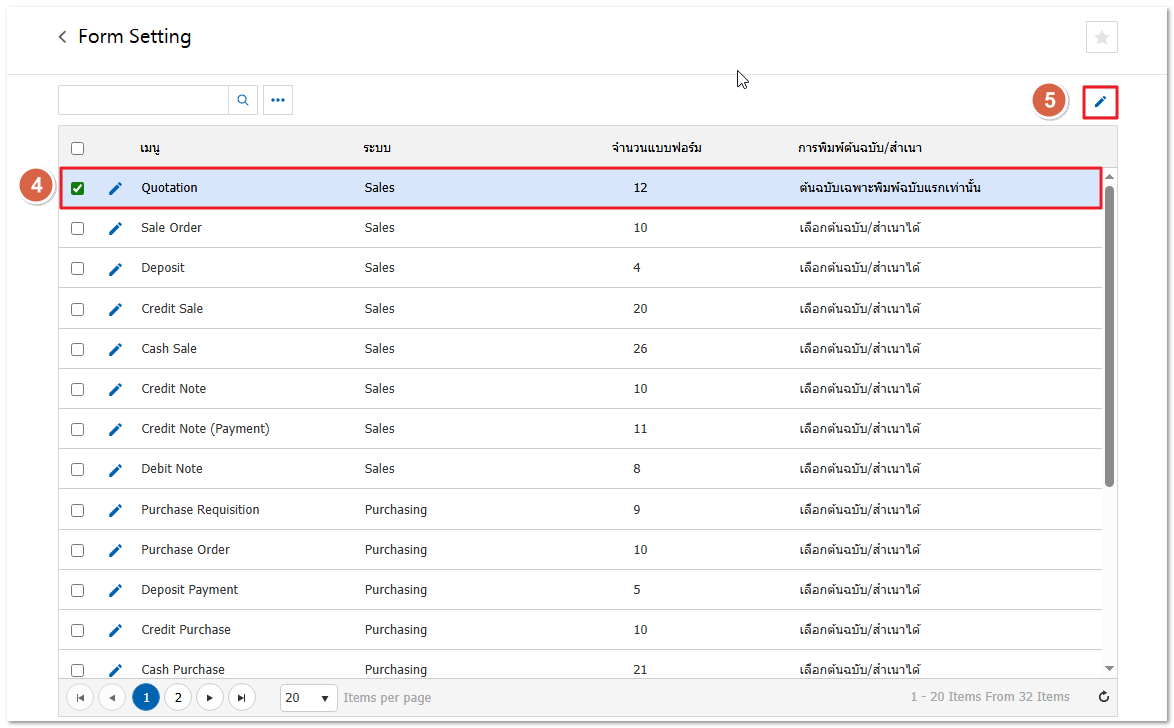This screenshot has width=1174, height=728.
Task: Click the top-right edit pencil button
Action: pyautogui.click(x=1100, y=102)
